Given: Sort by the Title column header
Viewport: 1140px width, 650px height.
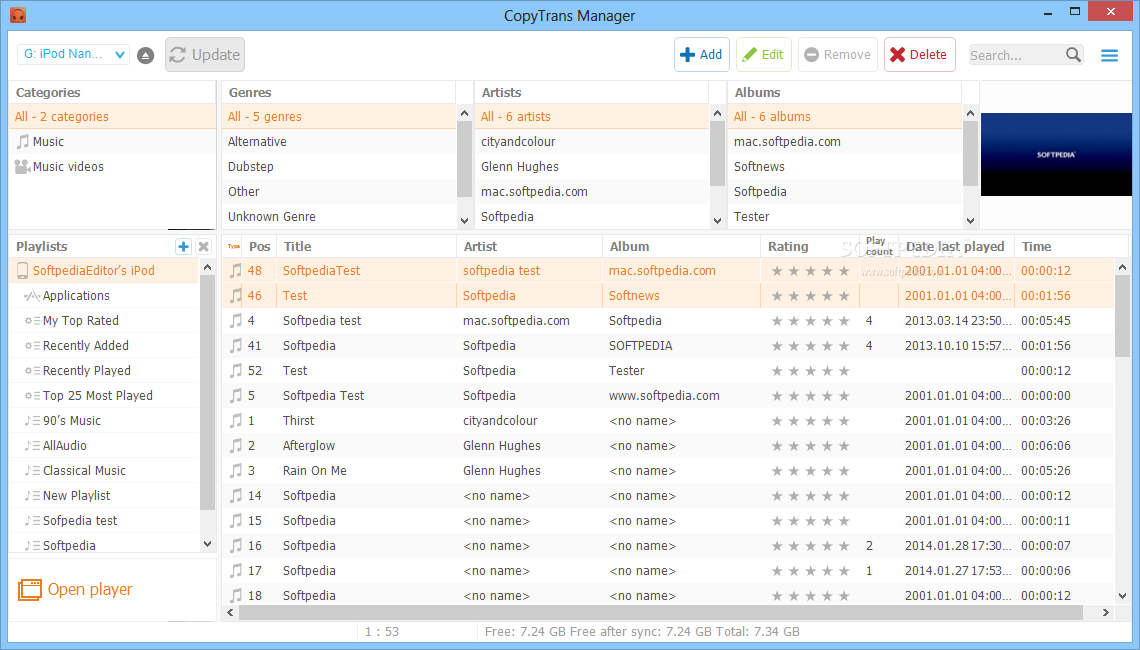Looking at the screenshot, I should (366, 246).
